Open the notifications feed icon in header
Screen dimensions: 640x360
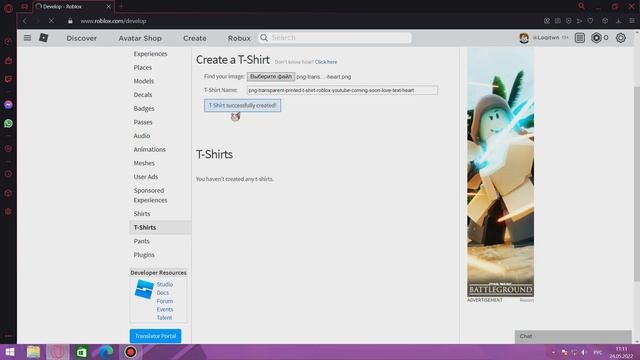point(580,38)
